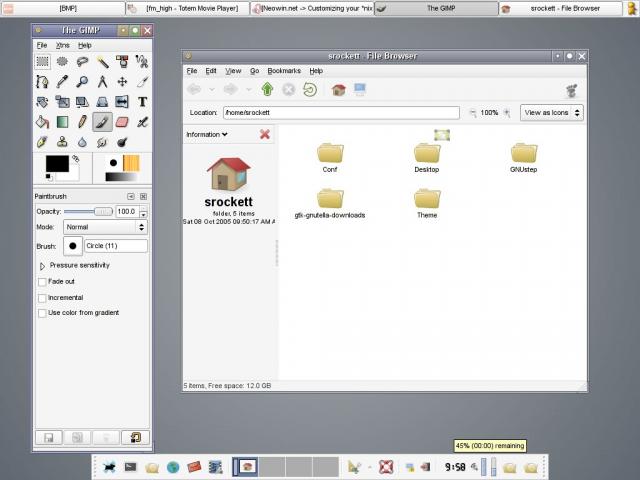This screenshot has height=480, width=640.
Task: Click the black foreground color swatch
Action: (57, 163)
